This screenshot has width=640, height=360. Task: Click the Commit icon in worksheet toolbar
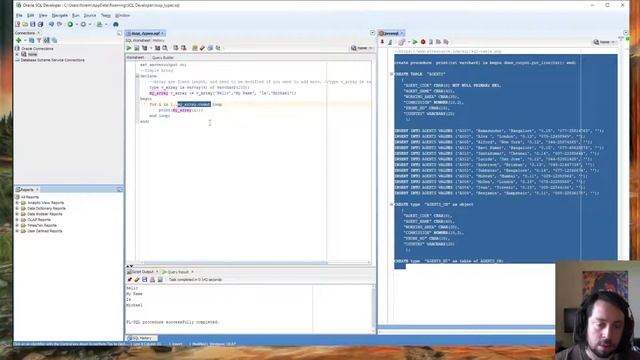click(176, 48)
